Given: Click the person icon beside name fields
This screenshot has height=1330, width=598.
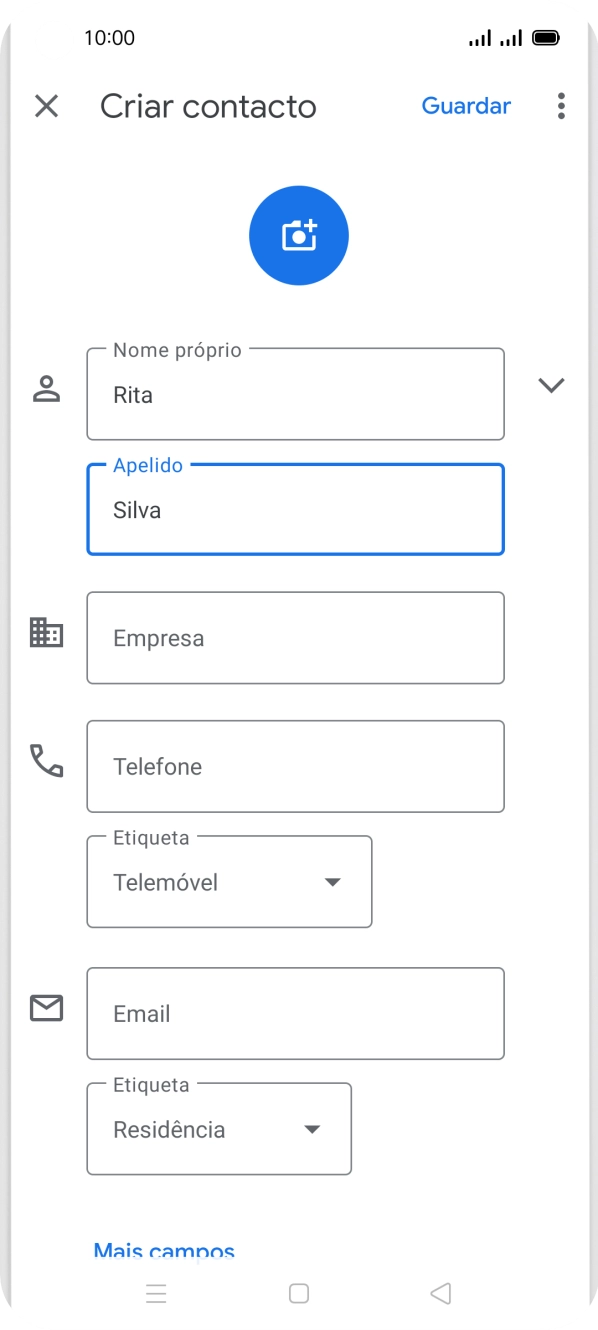Looking at the screenshot, I should point(46,388).
